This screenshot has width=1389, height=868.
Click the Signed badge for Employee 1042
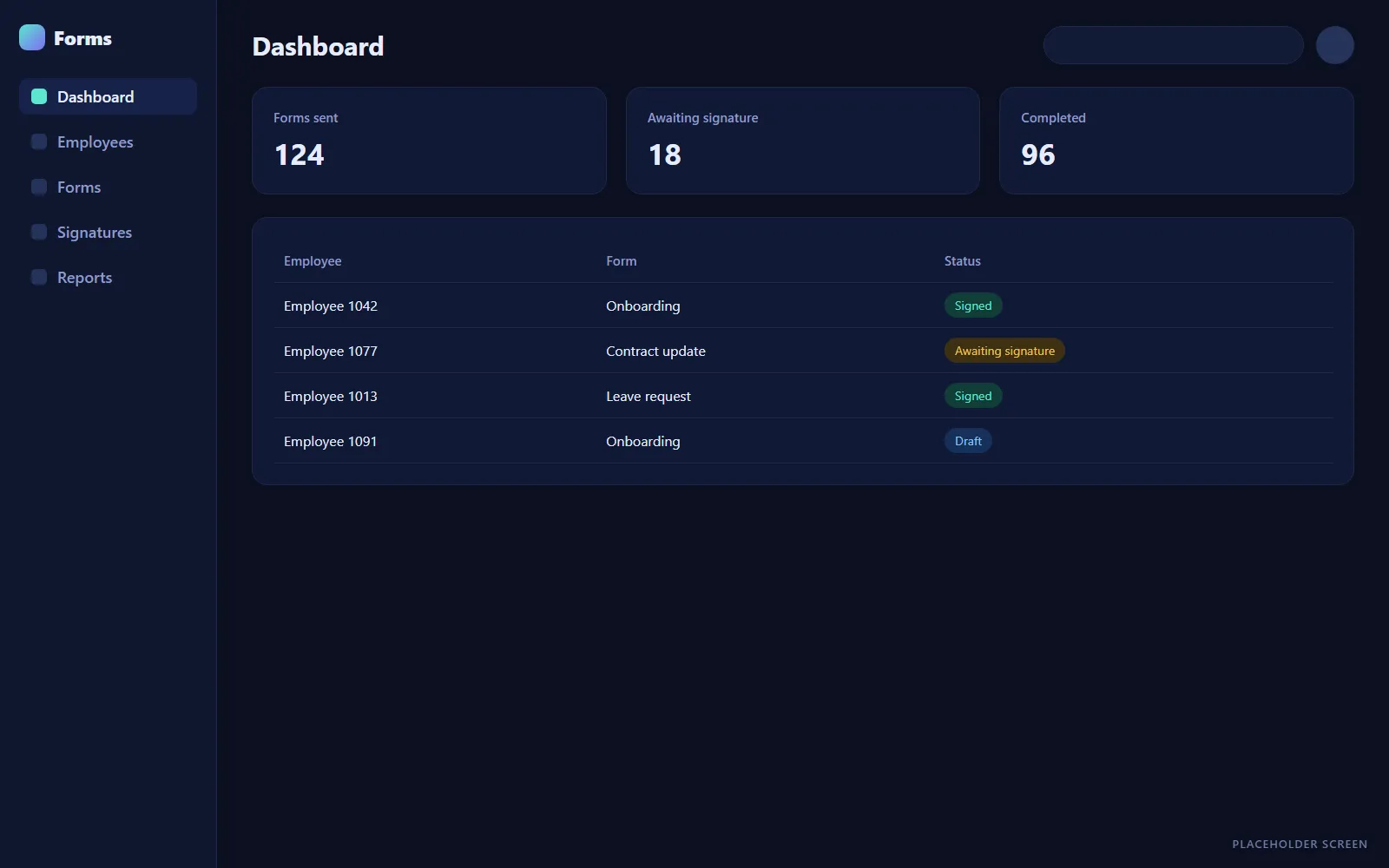pos(973,306)
